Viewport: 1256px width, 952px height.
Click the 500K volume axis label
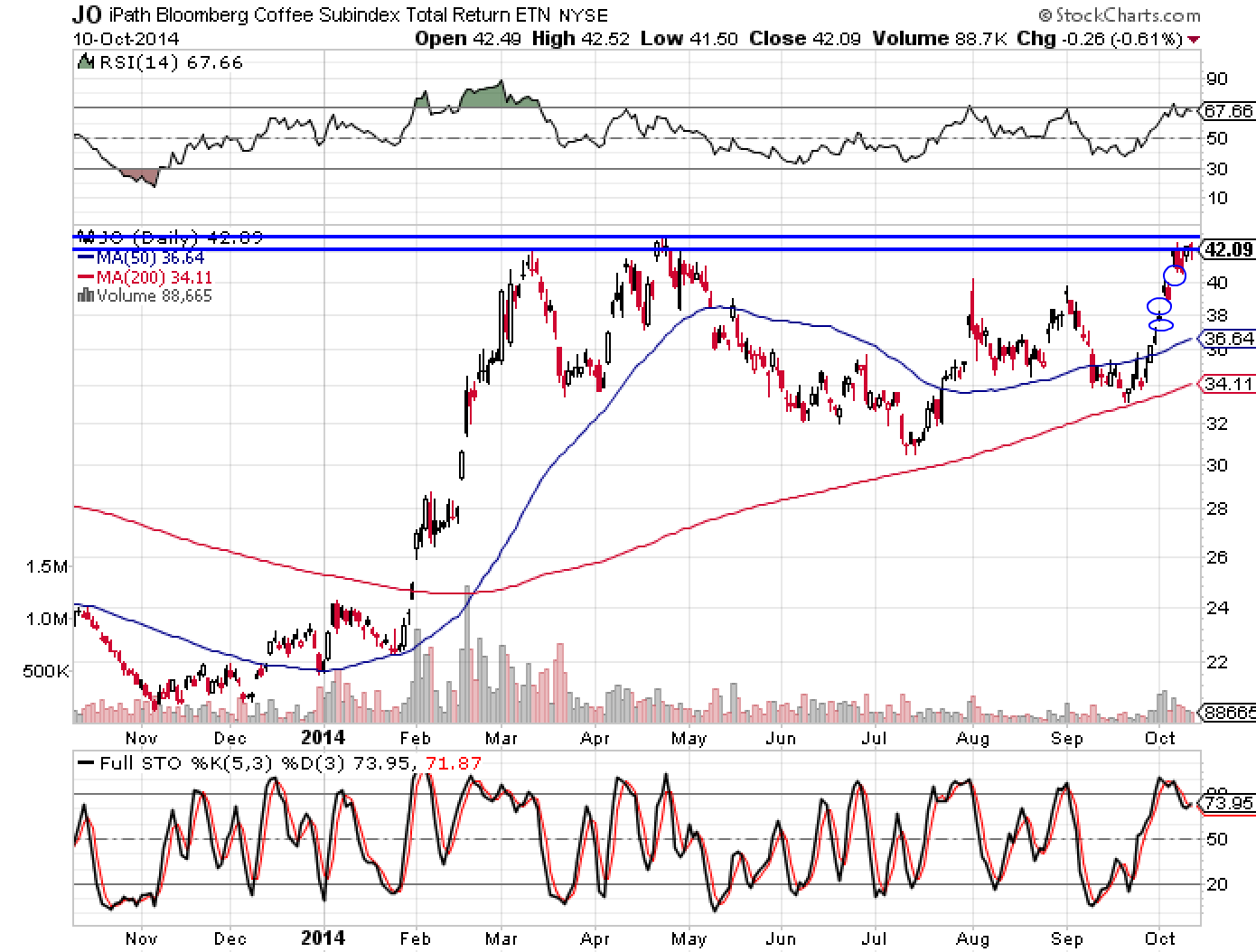point(46,672)
